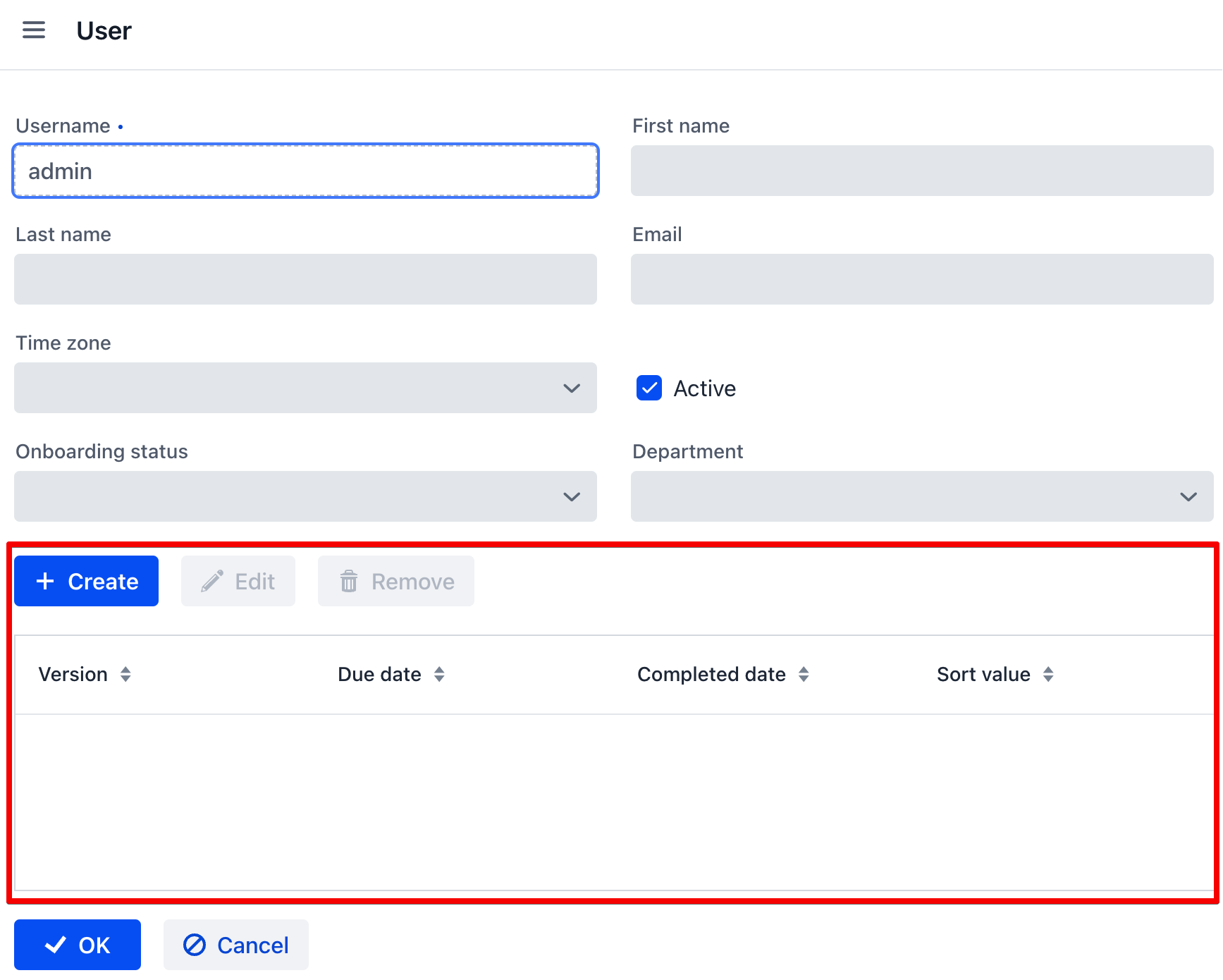The height and width of the screenshot is (980, 1223).
Task: Click the Last name text field
Action: click(305, 279)
